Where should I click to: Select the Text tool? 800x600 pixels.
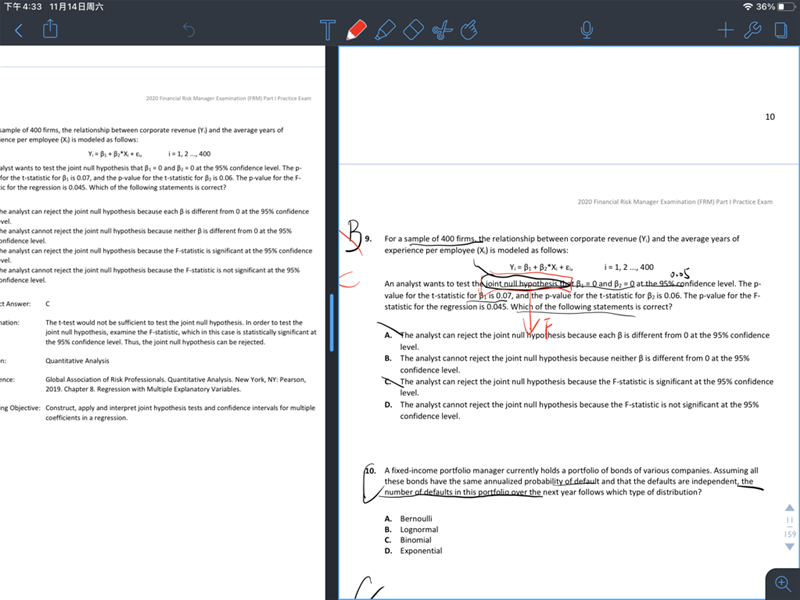[328, 30]
